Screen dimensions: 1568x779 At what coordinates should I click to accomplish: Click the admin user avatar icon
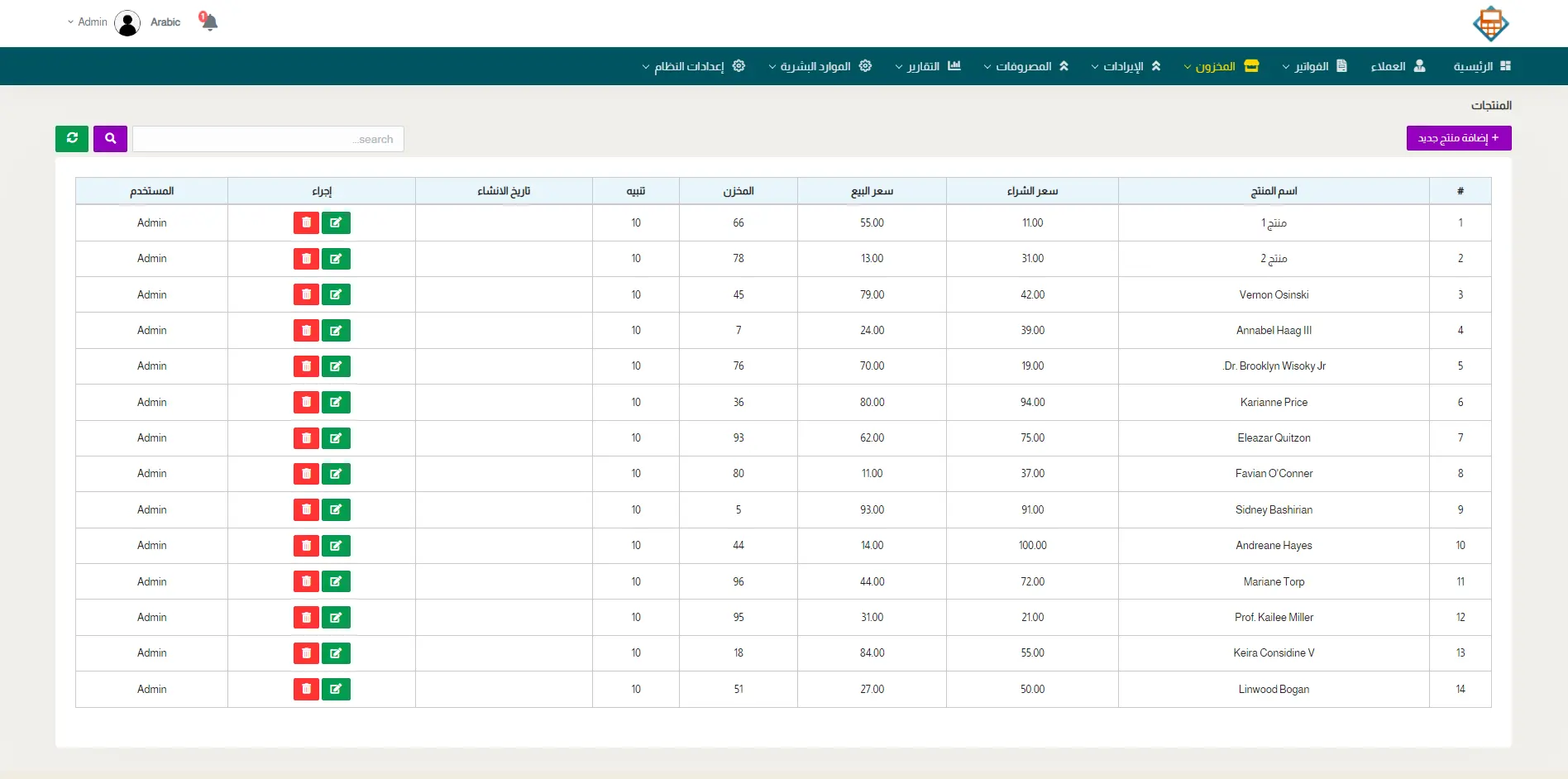click(x=127, y=23)
